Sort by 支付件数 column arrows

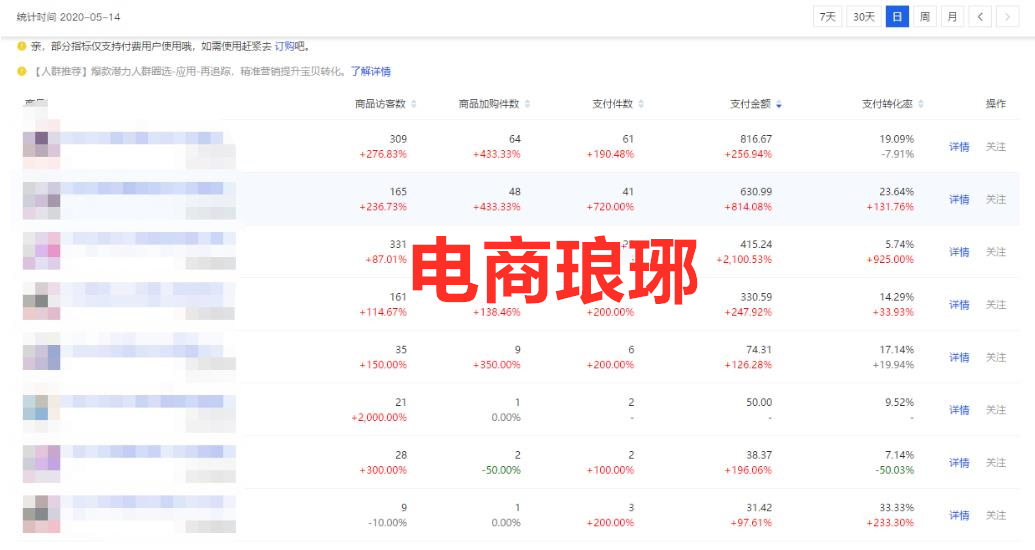pyautogui.click(x=641, y=104)
